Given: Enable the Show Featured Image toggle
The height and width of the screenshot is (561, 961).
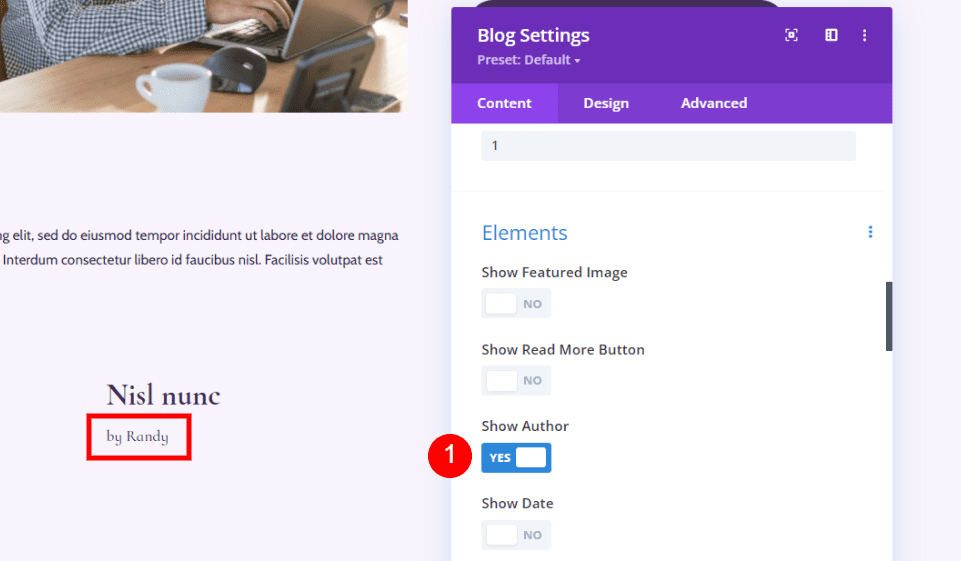Looking at the screenshot, I should pyautogui.click(x=516, y=303).
